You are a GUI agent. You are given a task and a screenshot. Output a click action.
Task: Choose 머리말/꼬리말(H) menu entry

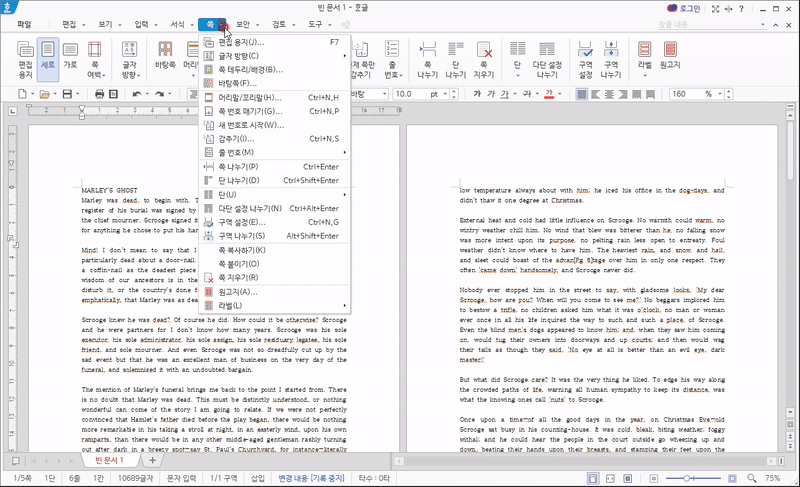274,97
